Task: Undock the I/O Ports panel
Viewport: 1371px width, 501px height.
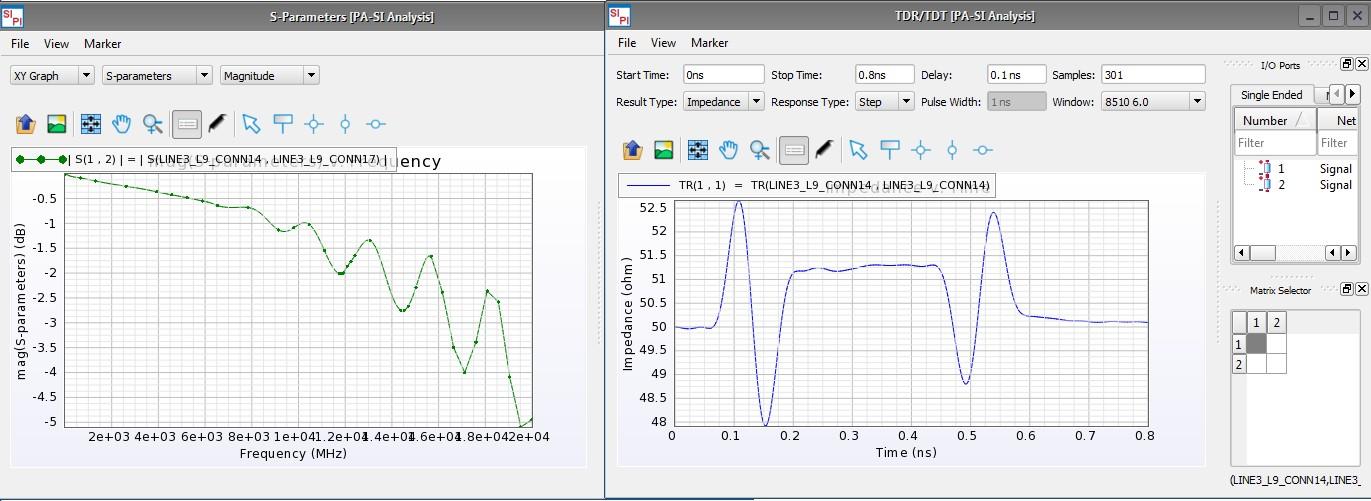Action: point(1346,64)
